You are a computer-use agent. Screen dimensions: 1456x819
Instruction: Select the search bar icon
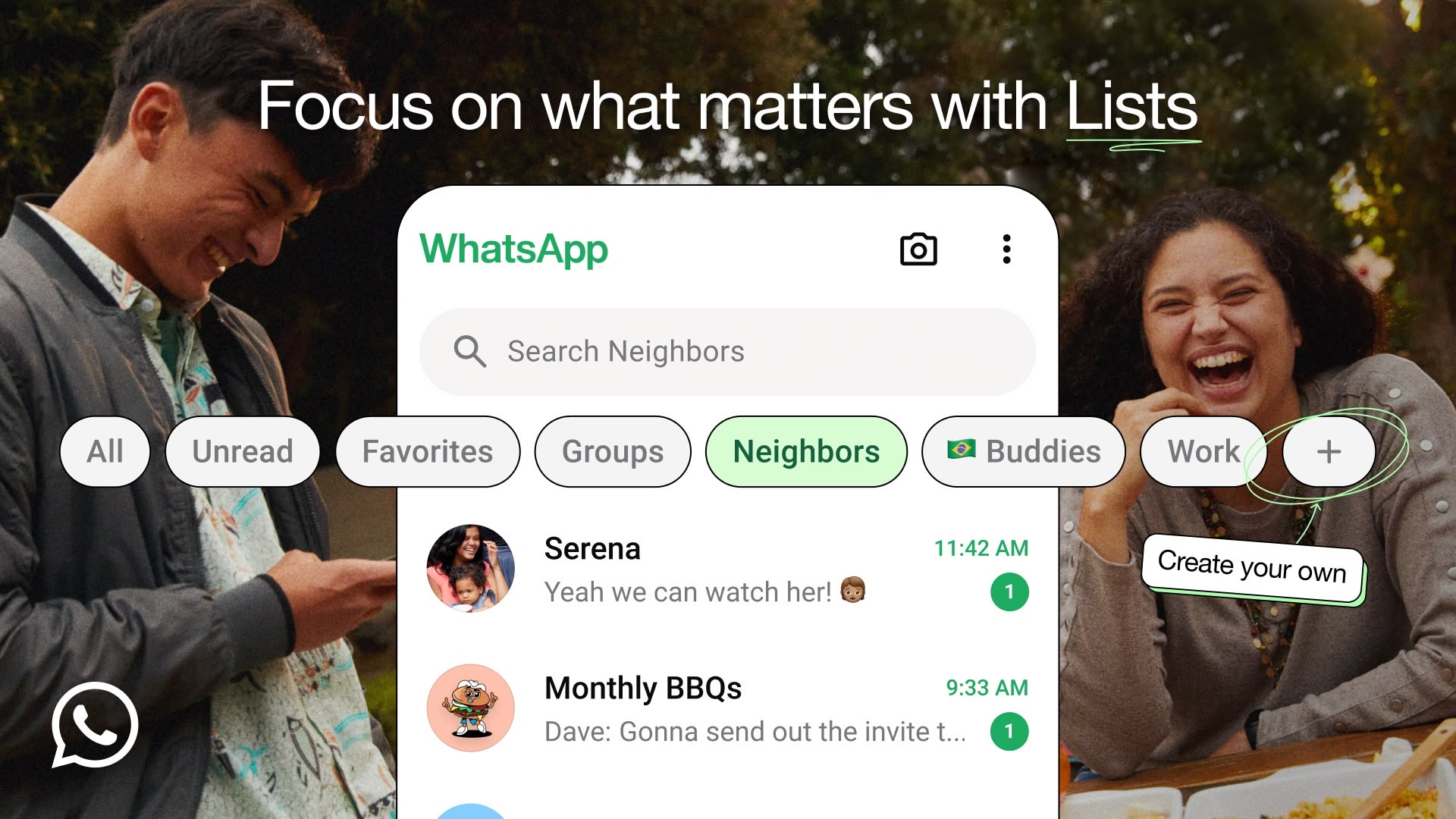coord(469,350)
